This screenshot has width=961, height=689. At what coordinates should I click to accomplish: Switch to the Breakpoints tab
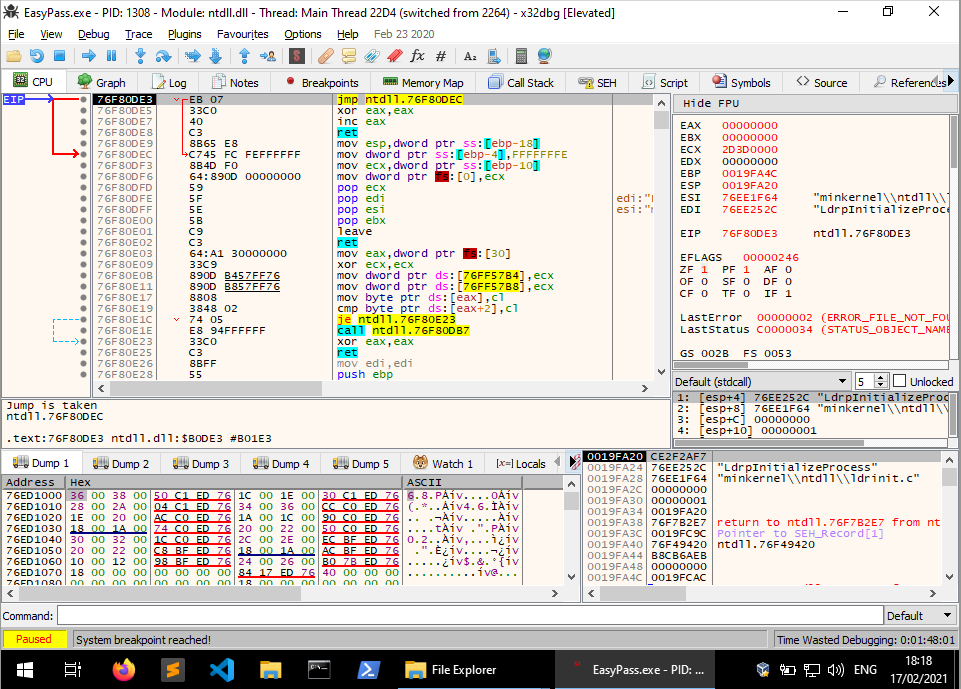pyautogui.click(x=322, y=82)
